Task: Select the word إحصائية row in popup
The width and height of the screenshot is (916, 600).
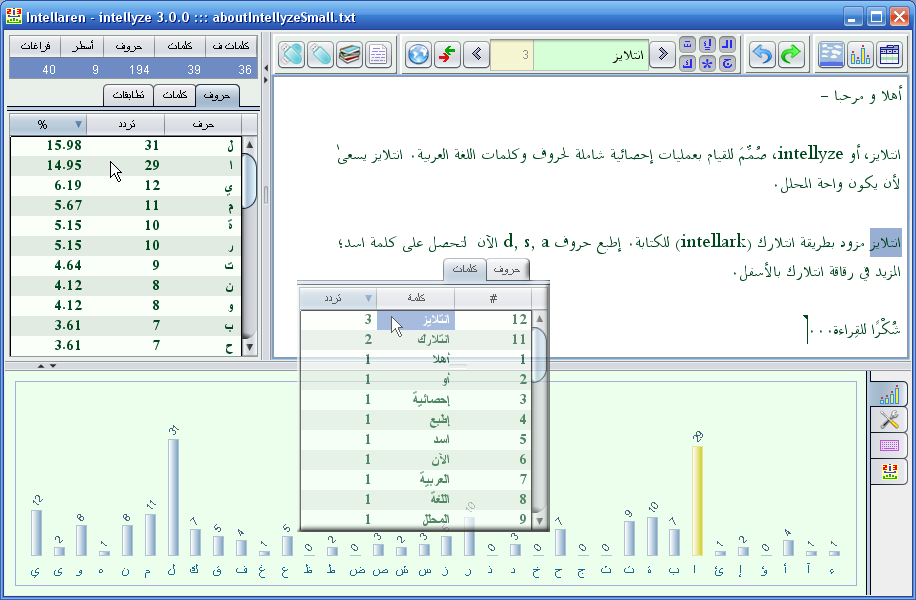Action: pyautogui.click(x=416, y=400)
